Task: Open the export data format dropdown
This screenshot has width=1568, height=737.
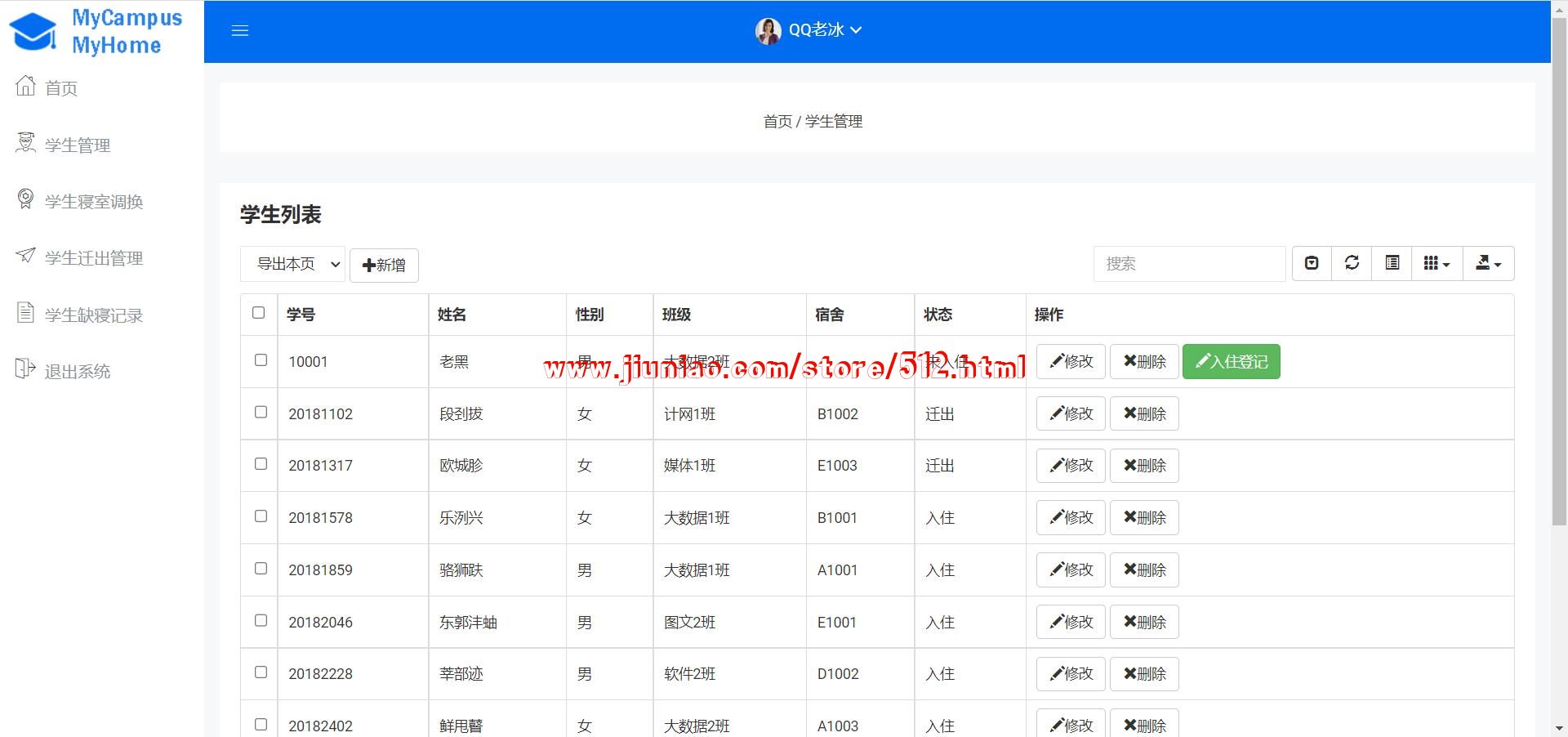Action: [x=1488, y=263]
